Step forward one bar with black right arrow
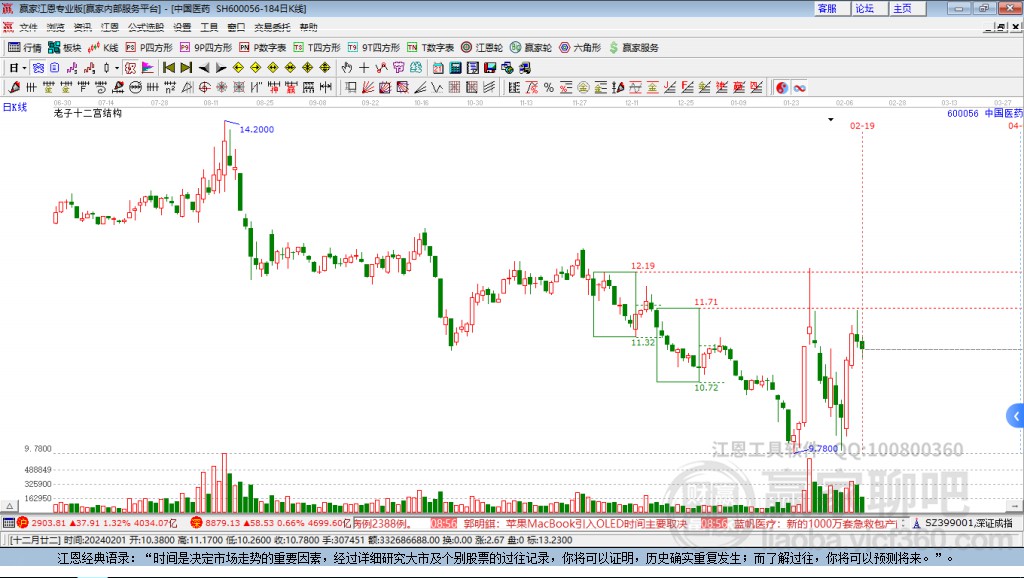Screen dimensions: 1024x578 [x=221, y=67]
